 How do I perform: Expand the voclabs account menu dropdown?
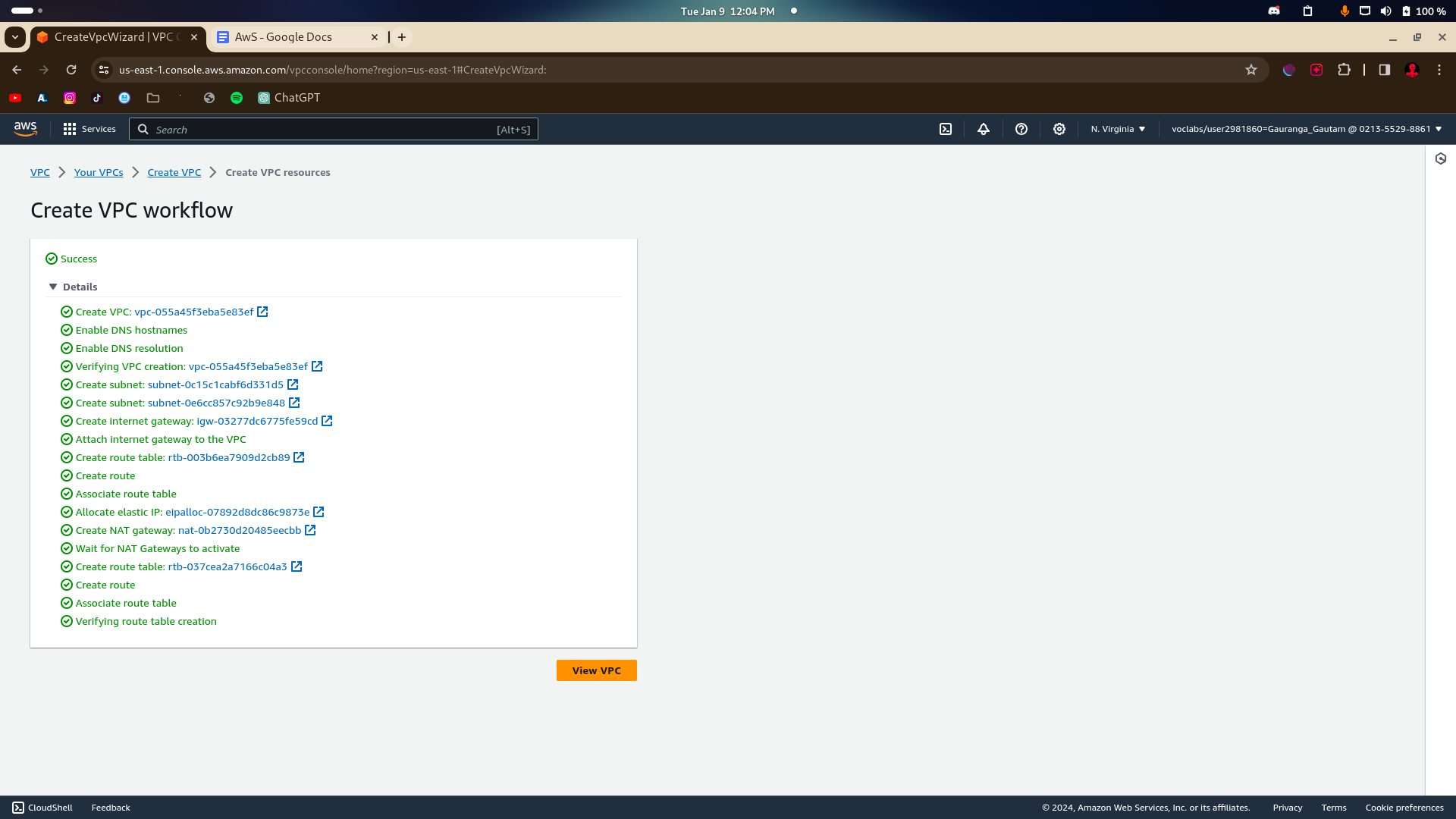pos(1306,129)
